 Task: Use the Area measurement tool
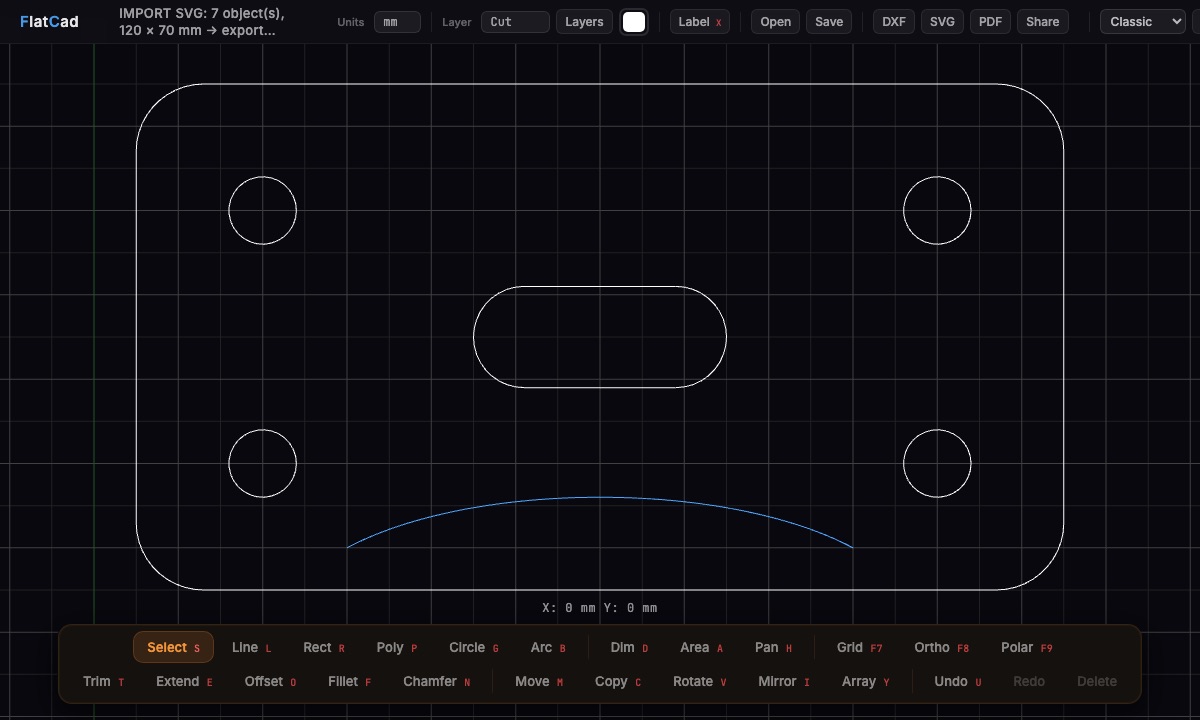point(701,647)
